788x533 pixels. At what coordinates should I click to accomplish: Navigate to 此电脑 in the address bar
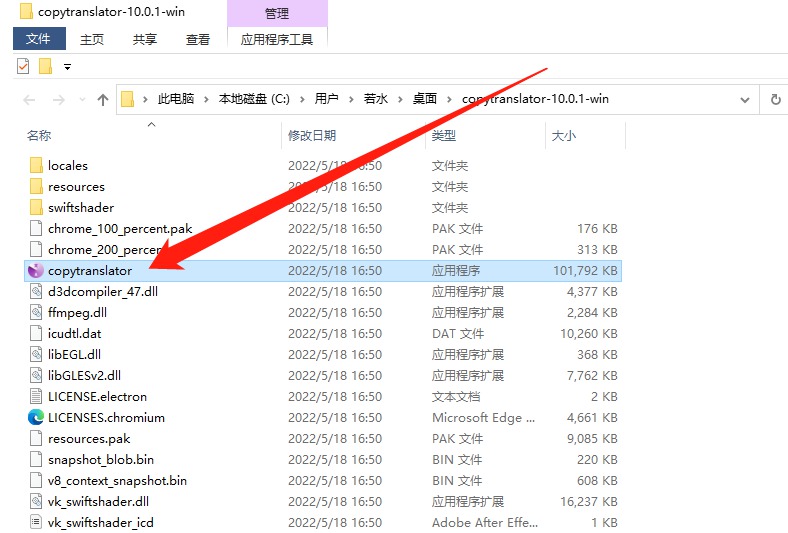tap(175, 99)
